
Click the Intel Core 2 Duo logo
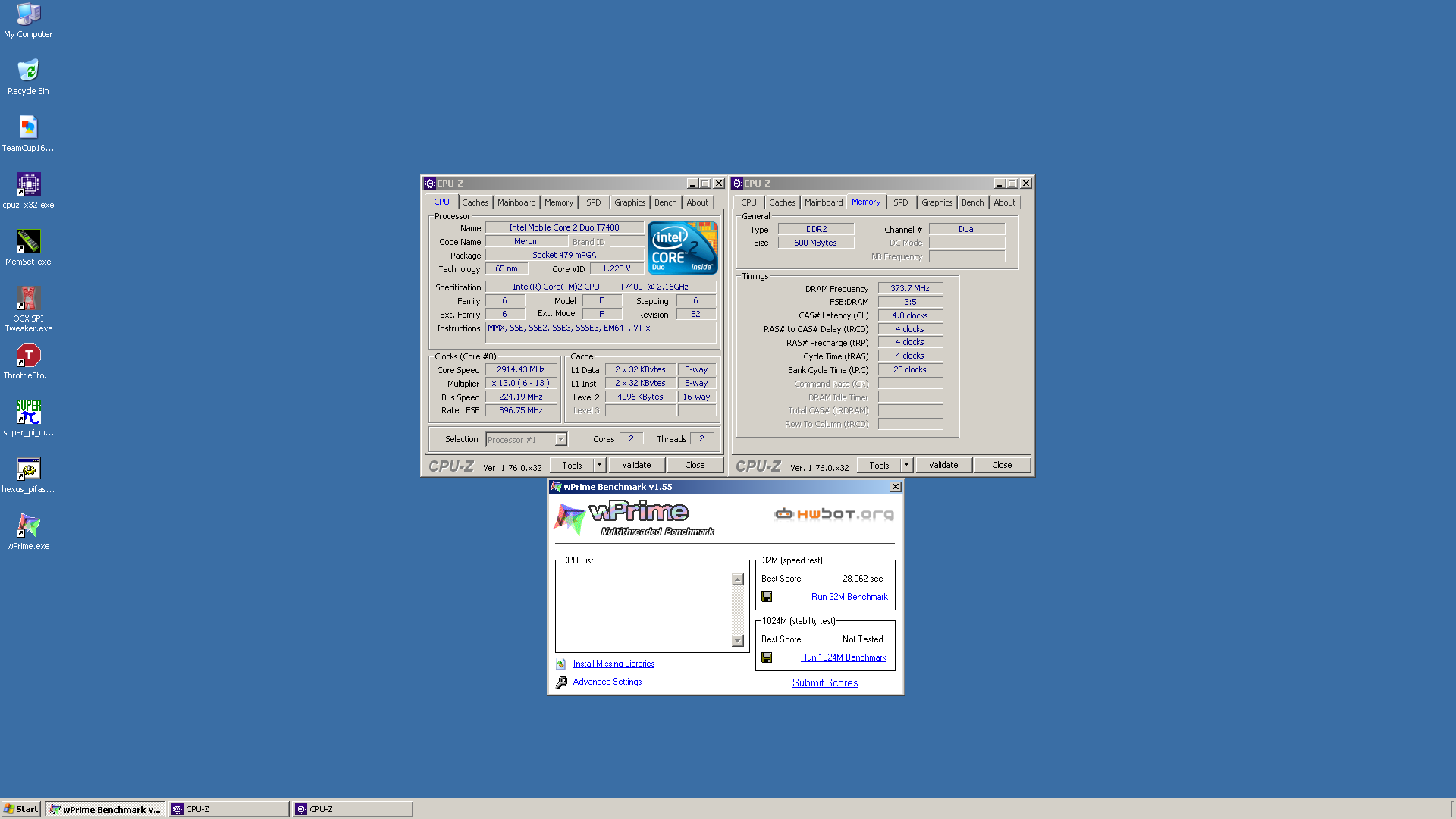[x=682, y=248]
